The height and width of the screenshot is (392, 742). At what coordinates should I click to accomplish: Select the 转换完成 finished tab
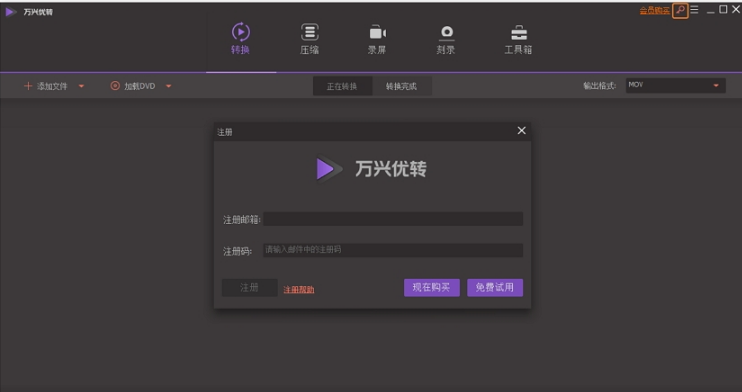401,86
